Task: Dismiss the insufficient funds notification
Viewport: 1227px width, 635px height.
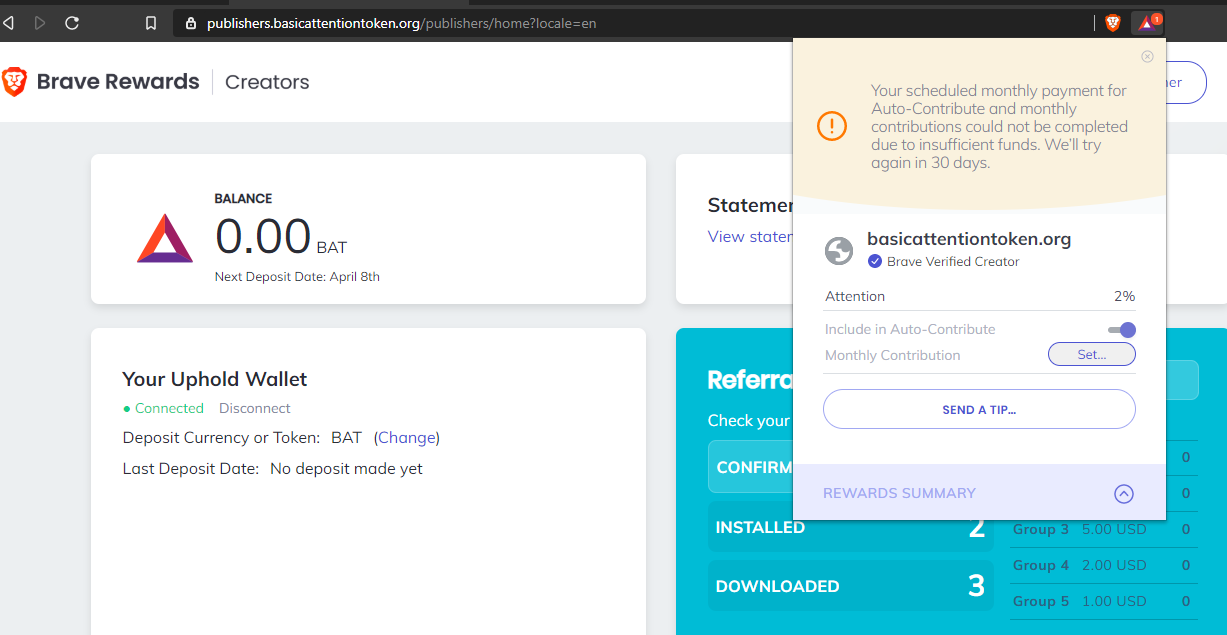Action: pyautogui.click(x=1147, y=57)
